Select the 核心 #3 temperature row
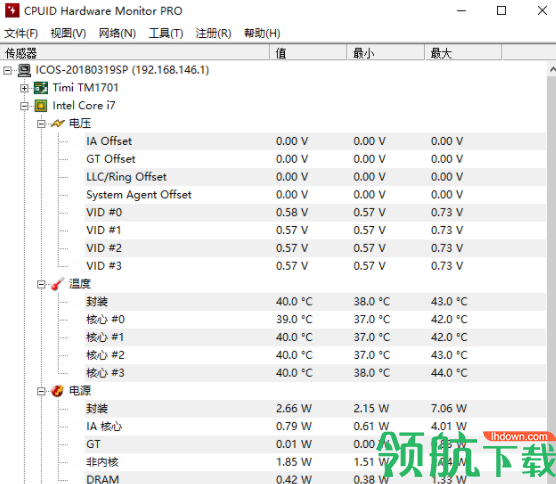 click(x=315, y=373)
